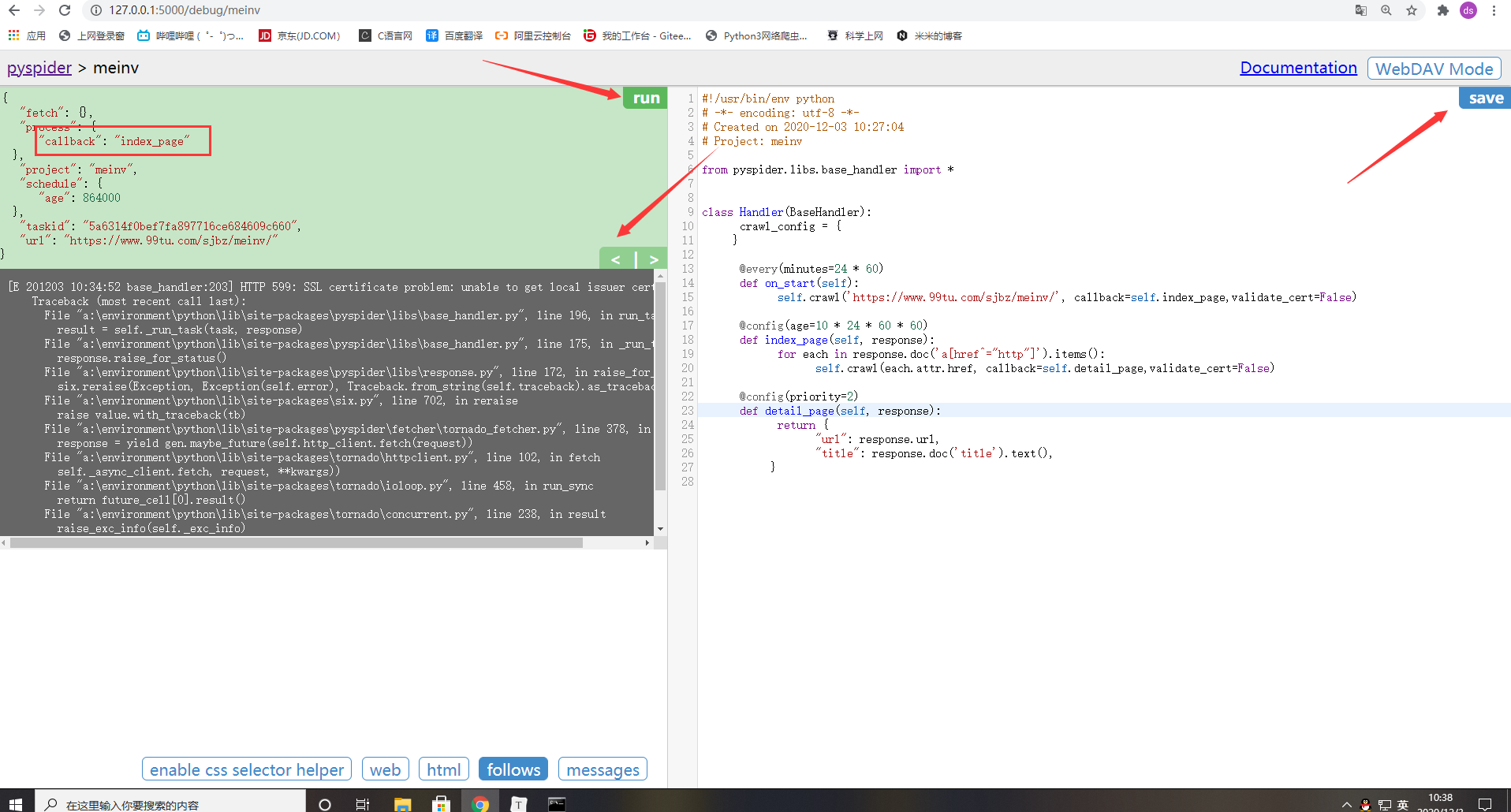Go to next task with '>' arrow
1511x812 pixels.
click(x=653, y=259)
